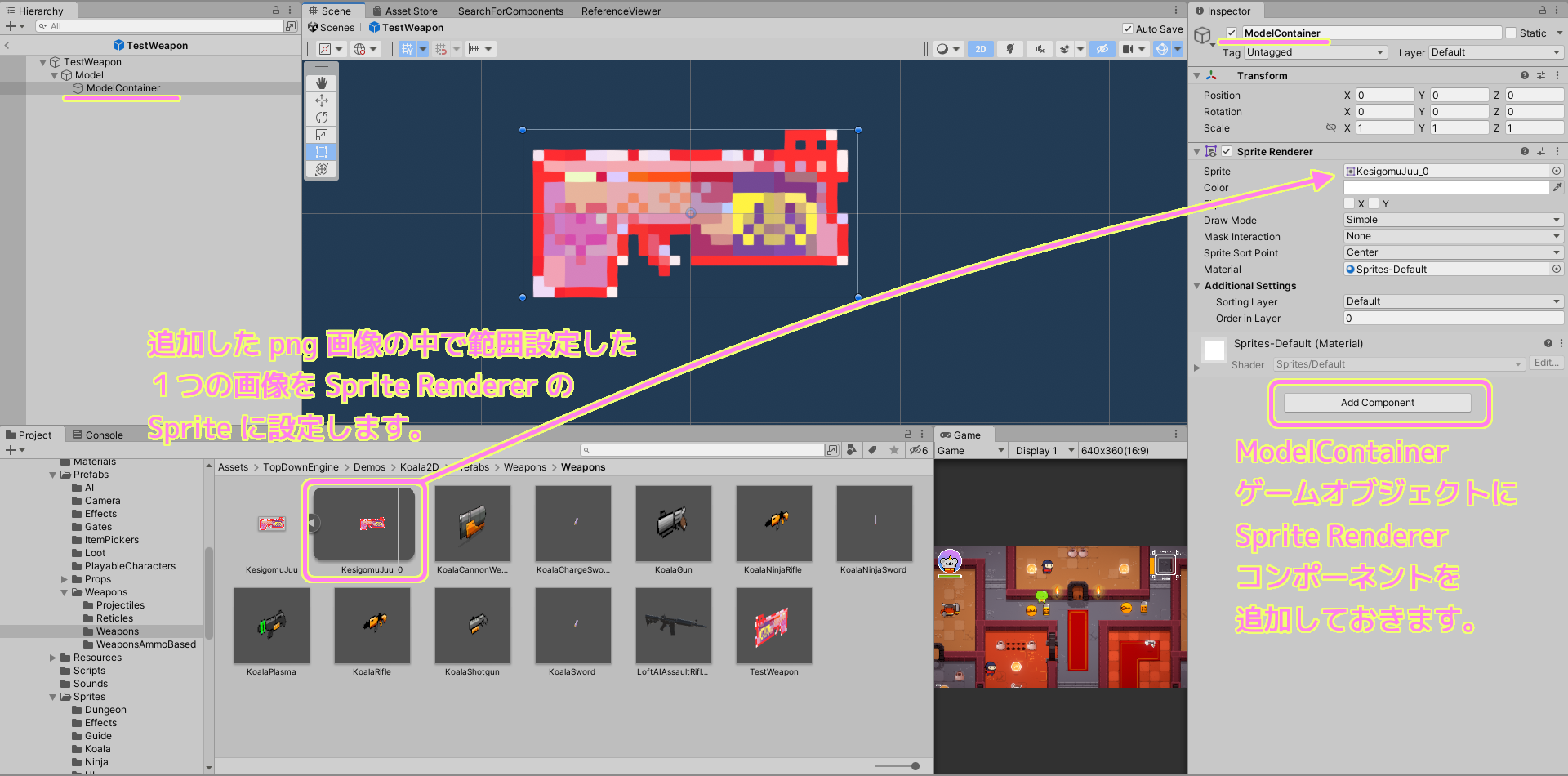
Task: Choose the Rect Transform tool
Action: click(x=321, y=152)
